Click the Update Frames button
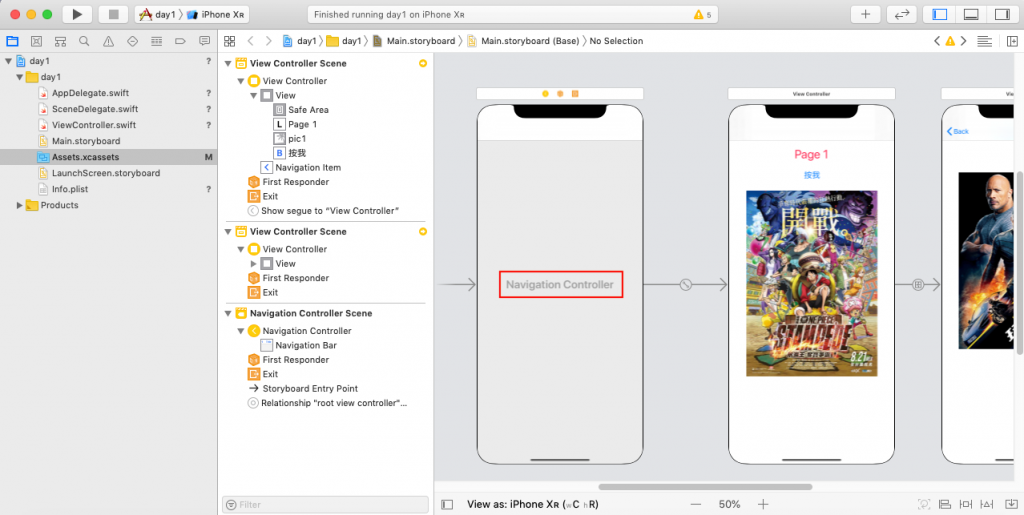Screen dimensions: 1024x515 [924, 505]
